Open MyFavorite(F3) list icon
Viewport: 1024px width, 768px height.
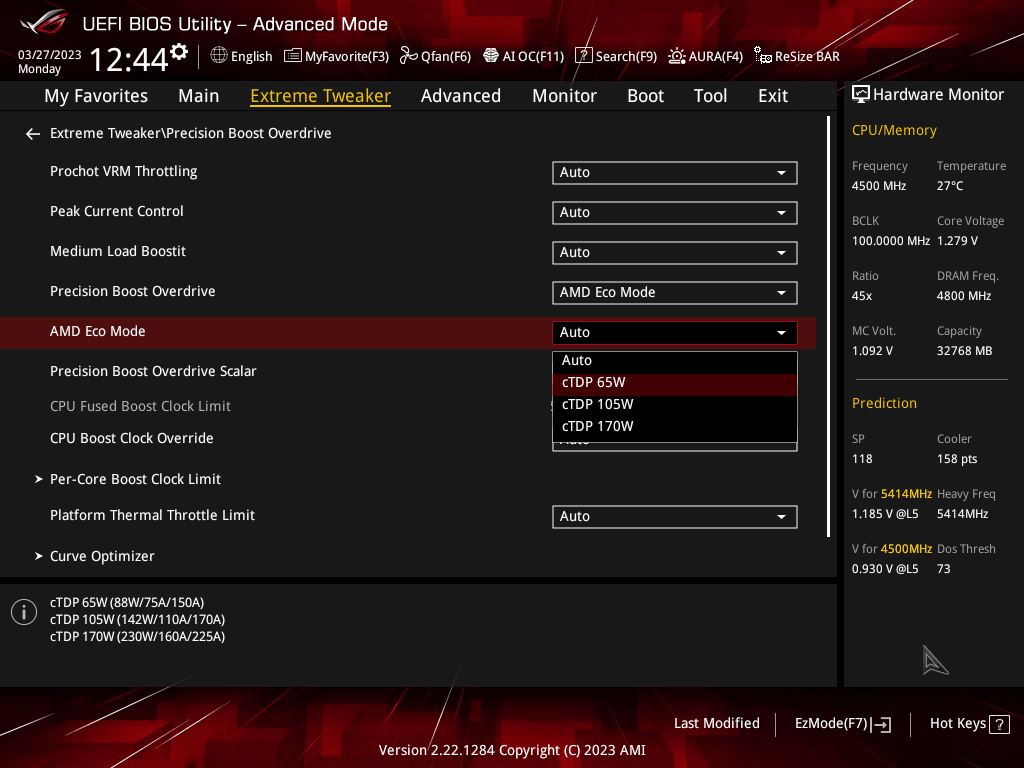[x=293, y=56]
